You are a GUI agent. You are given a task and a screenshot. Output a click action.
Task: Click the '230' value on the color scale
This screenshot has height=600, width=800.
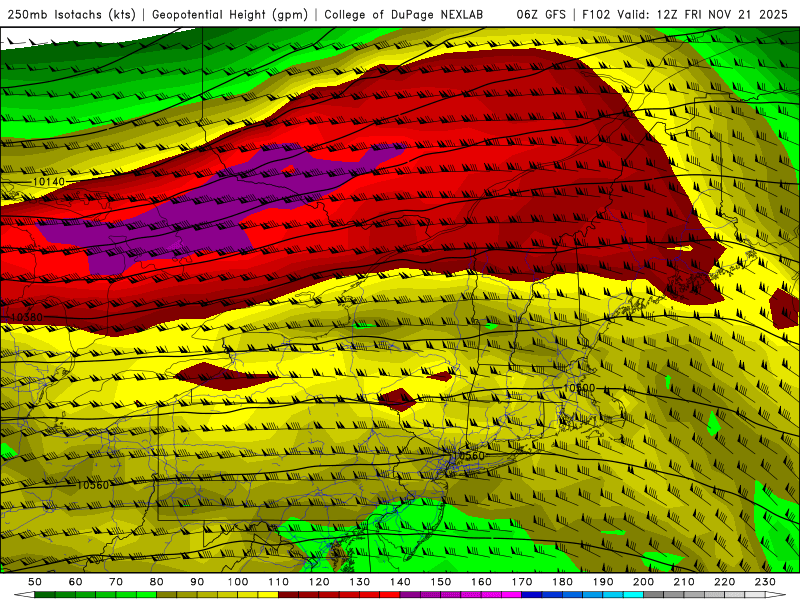(765, 582)
